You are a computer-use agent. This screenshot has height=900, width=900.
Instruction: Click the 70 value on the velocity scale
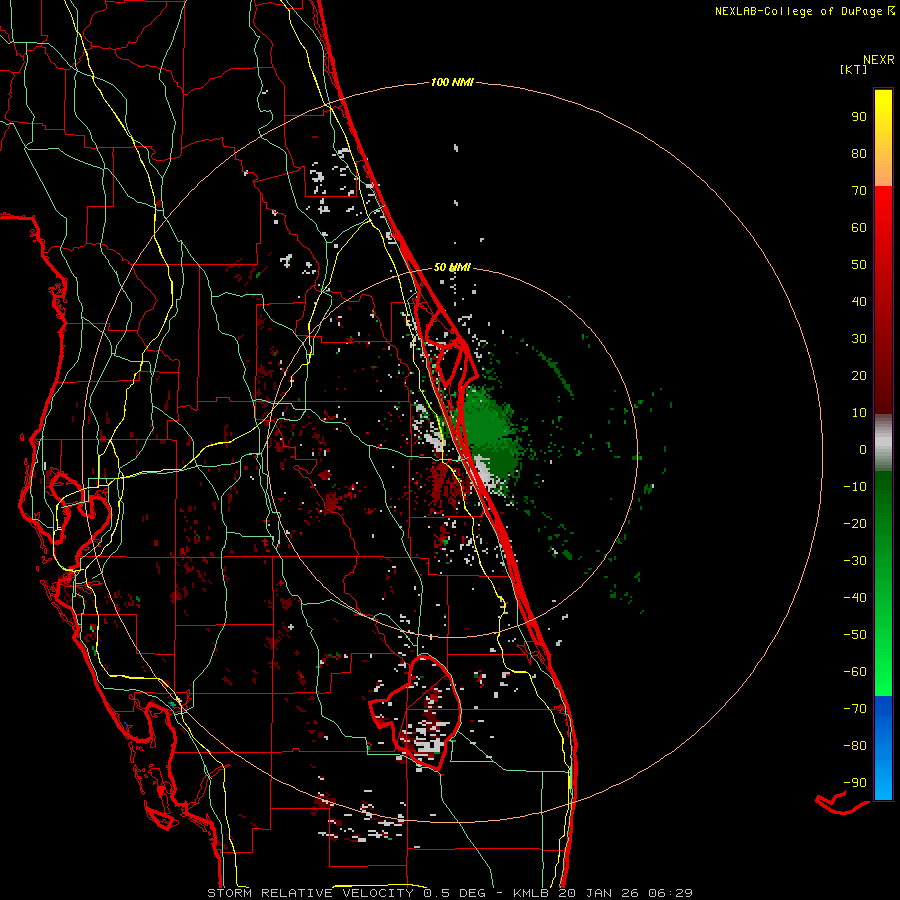[859, 191]
